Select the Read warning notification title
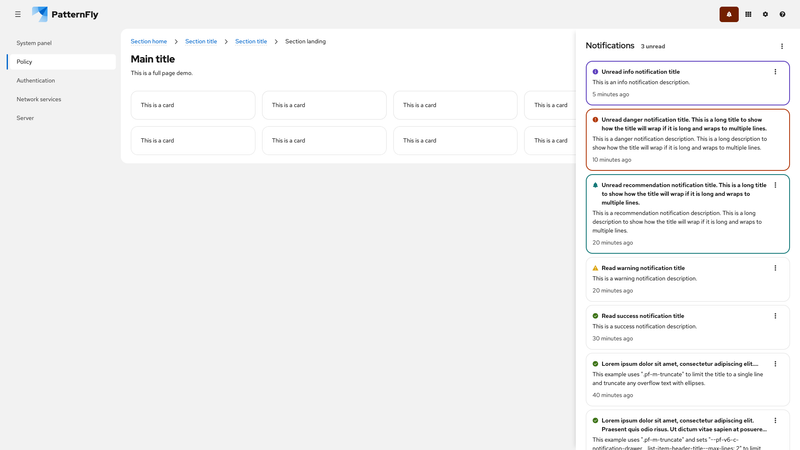This screenshot has height=450, width=800. click(x=643, y=268)
